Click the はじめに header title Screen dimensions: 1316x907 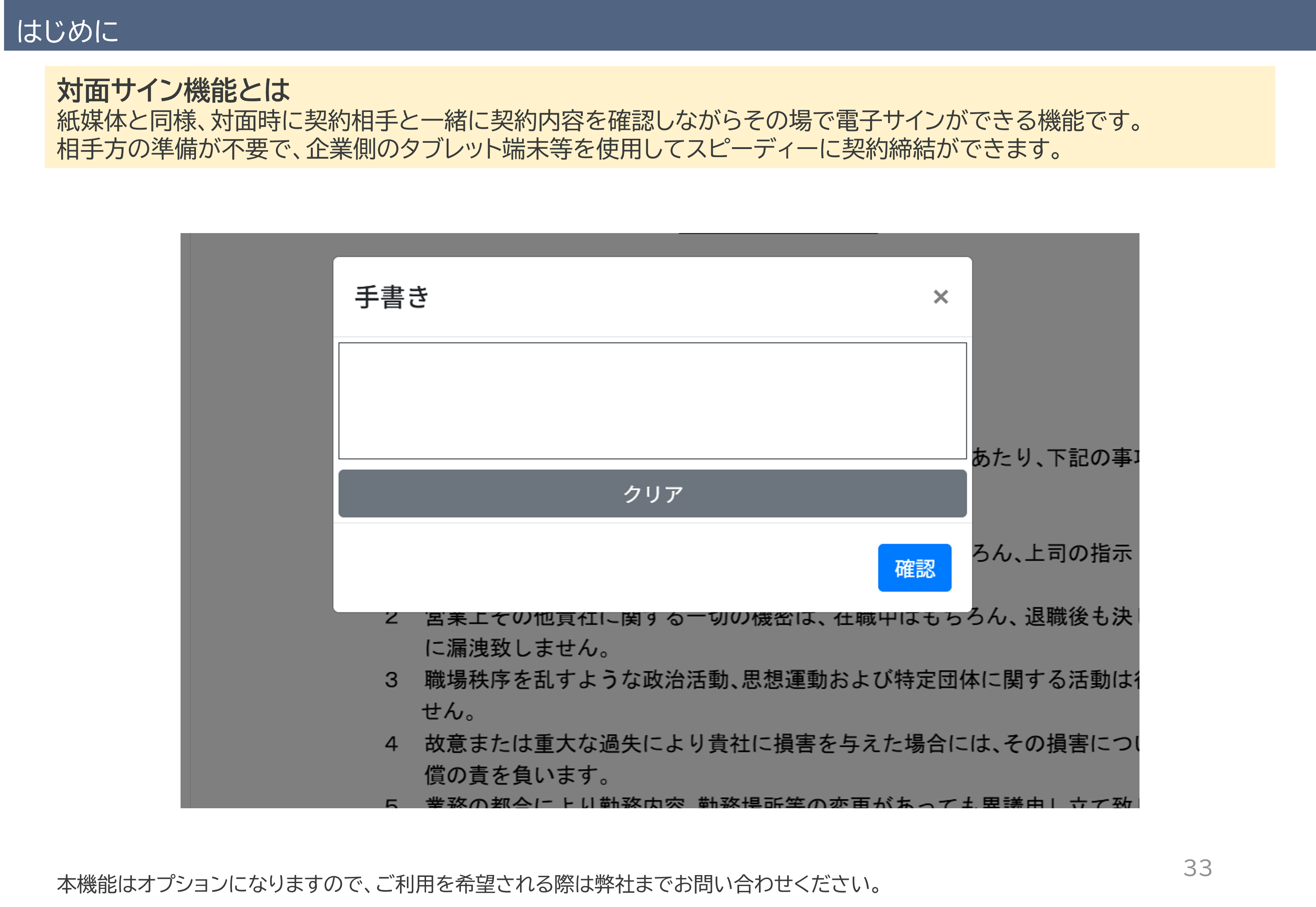(67, 31)
